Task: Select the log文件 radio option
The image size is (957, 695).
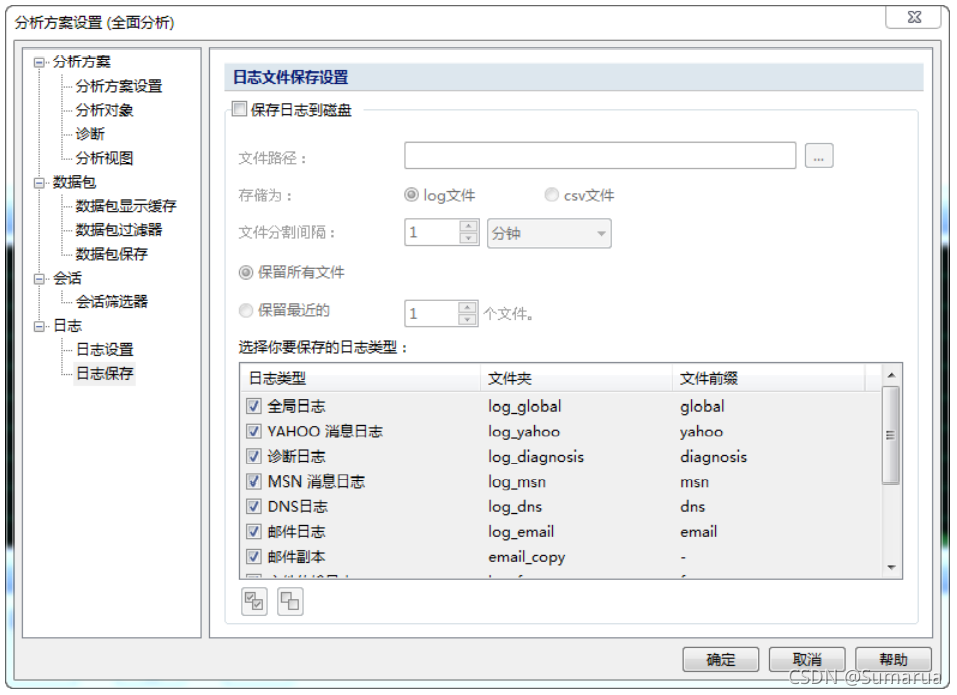Action: (411, 195)
